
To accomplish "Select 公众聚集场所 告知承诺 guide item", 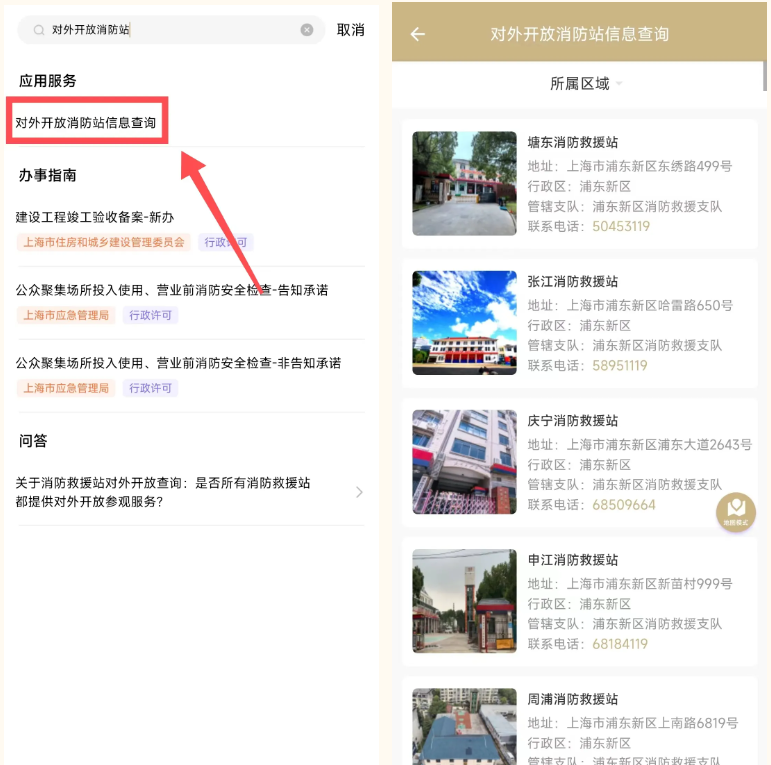I will click(172, 290).
